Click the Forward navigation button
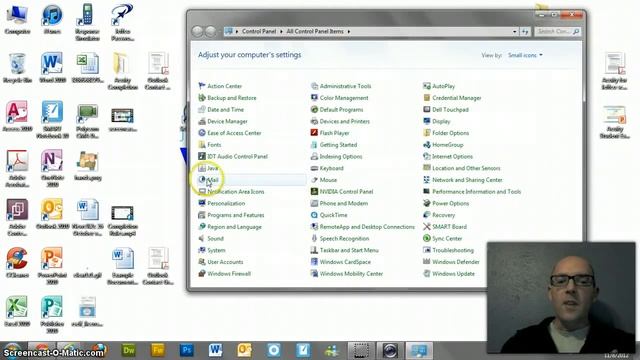The height and width of the screenshot is (360, 640). [211, 31]
